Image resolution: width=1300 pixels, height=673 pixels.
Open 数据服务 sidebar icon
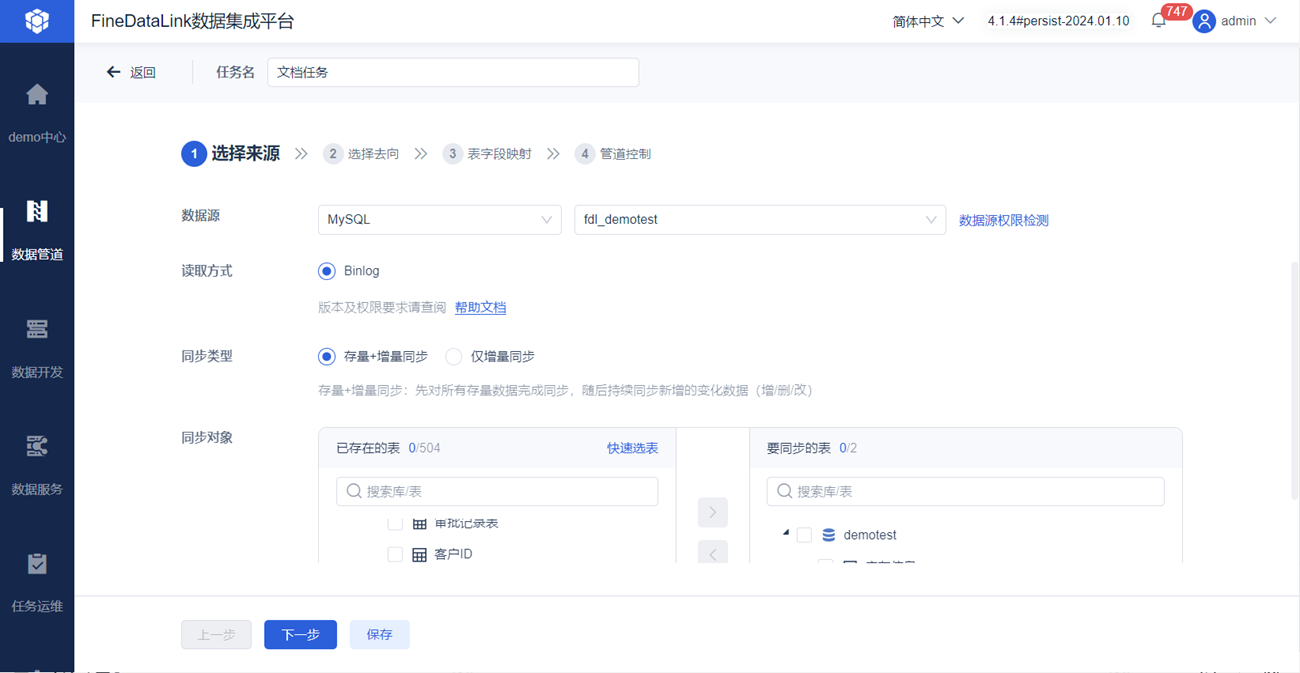[37, 446]
